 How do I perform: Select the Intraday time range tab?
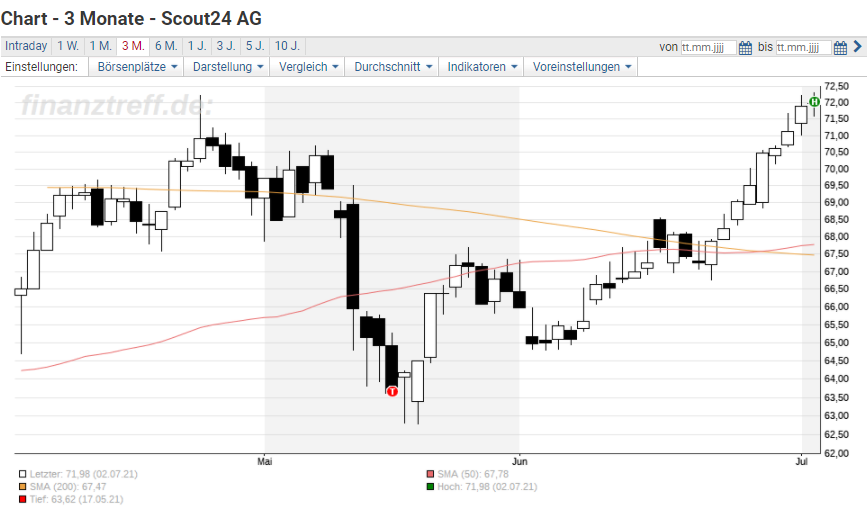26,46
